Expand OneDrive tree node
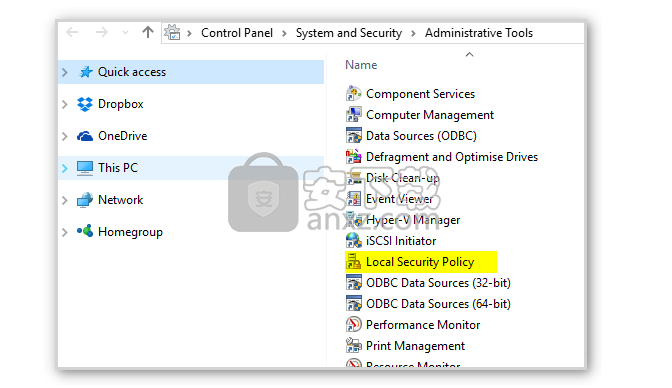This screenshot has width=672, height=388. click(x=65, y=136)
